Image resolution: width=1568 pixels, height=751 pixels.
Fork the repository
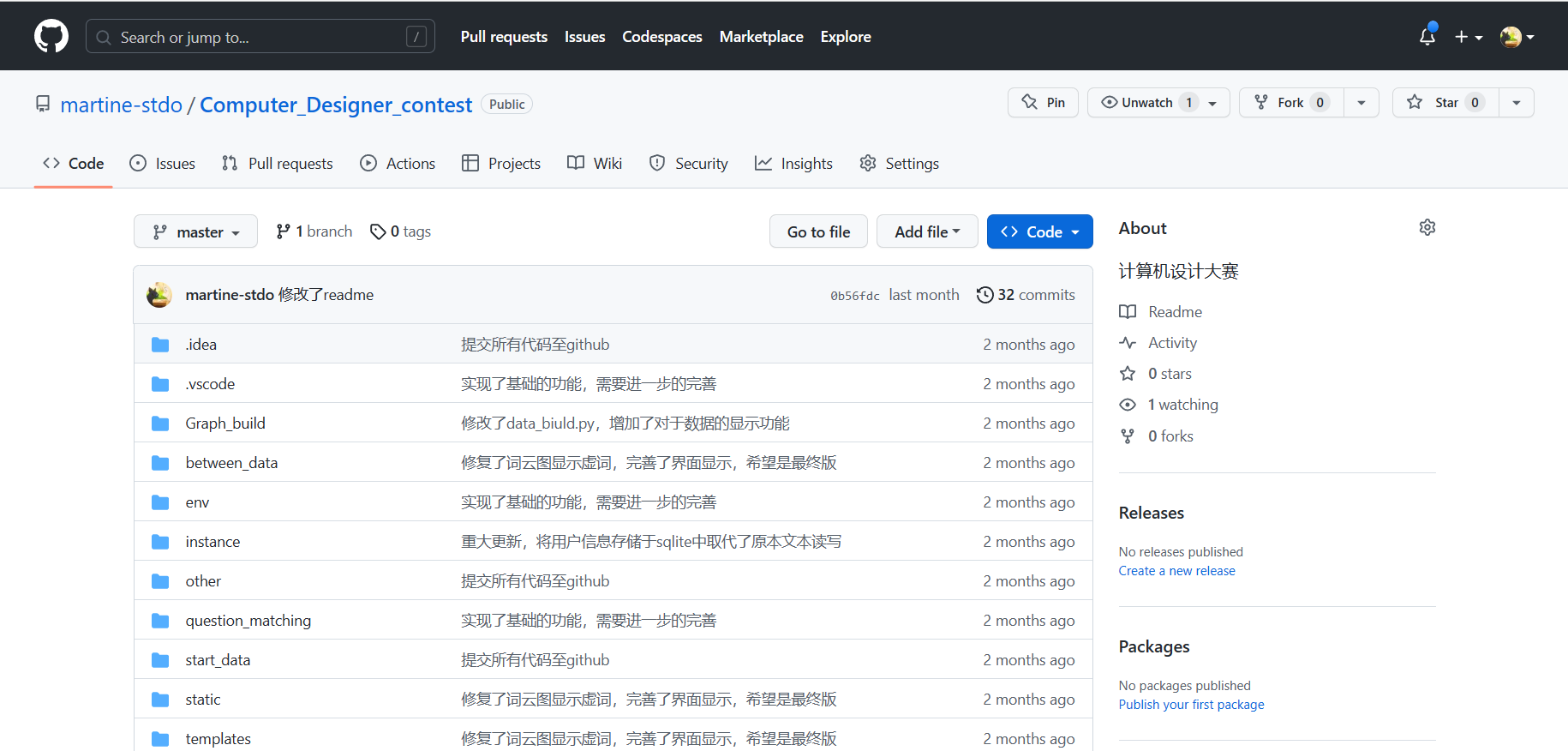tap(1291, 103)
